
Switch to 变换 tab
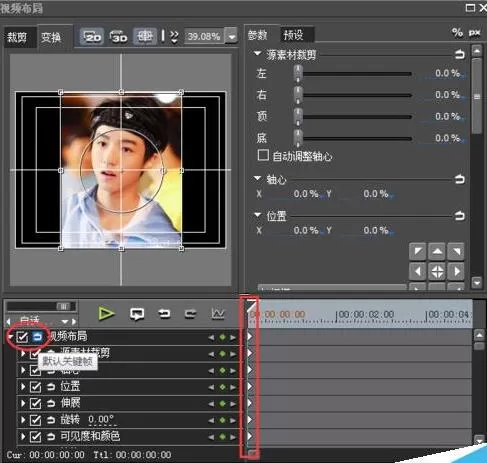pos(51,37)
